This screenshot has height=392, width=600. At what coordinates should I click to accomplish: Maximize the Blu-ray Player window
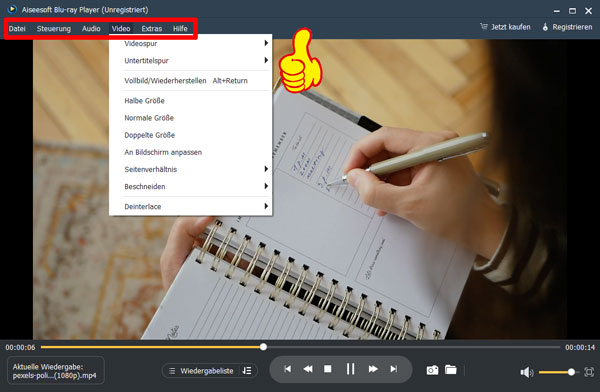[x=572, y=11]
